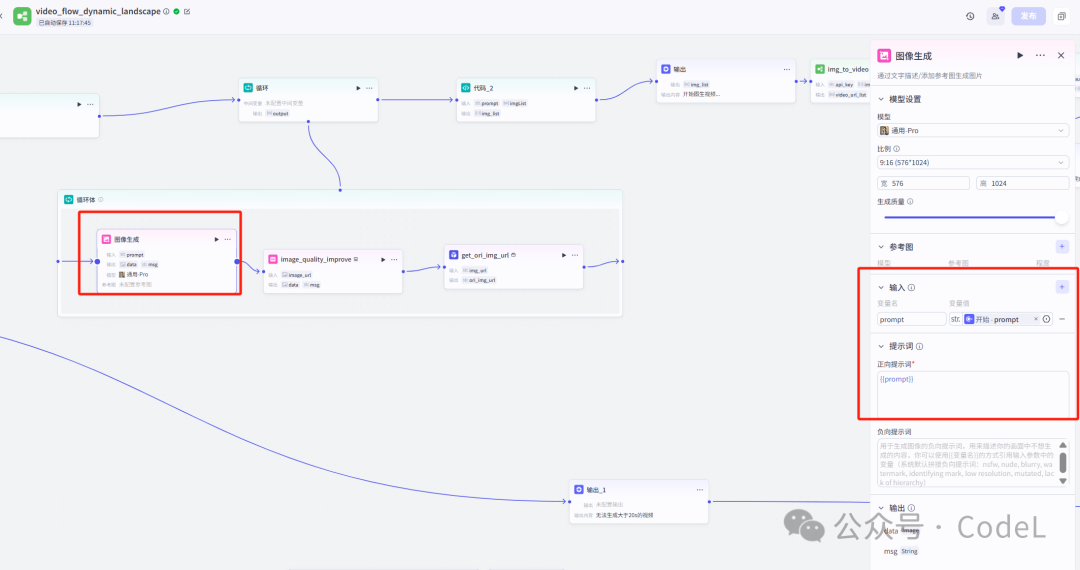
Task: Open side panel more options menu
Action: tap(1040, 56)
